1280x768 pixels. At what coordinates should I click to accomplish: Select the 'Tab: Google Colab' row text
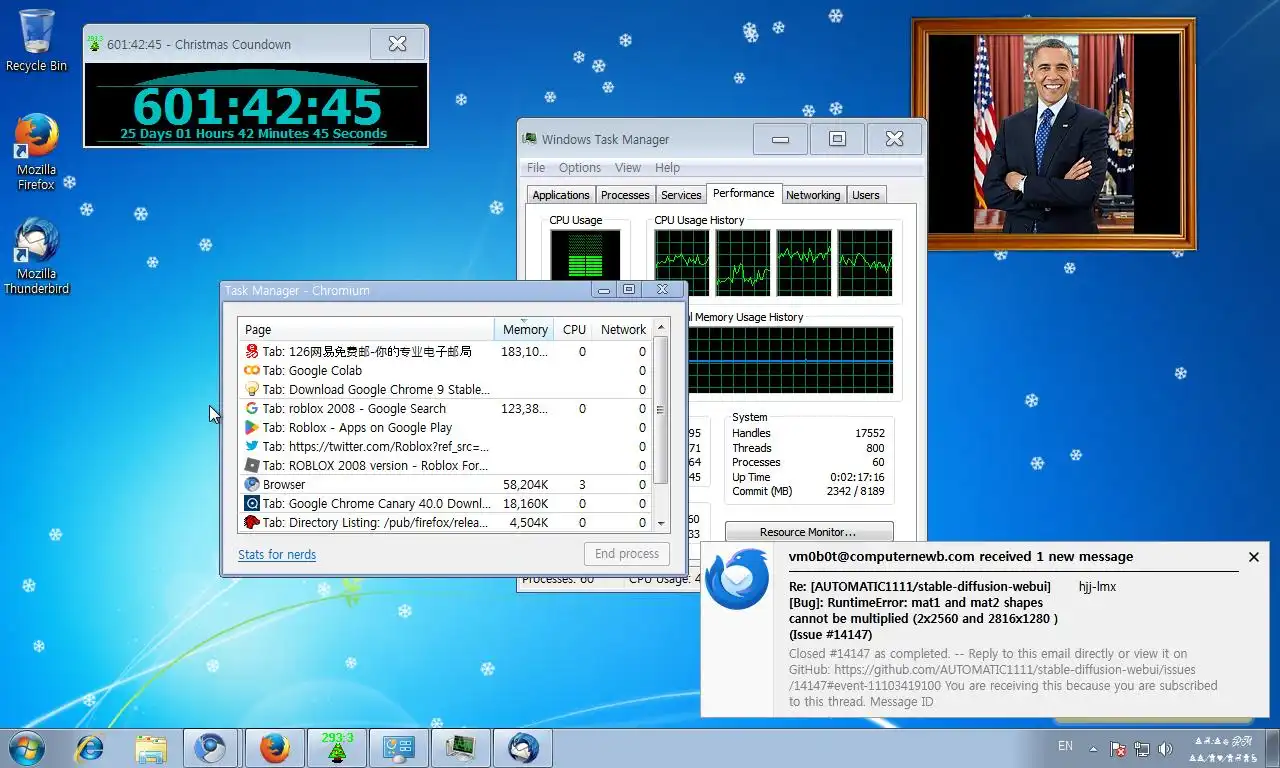click(312, 371)
